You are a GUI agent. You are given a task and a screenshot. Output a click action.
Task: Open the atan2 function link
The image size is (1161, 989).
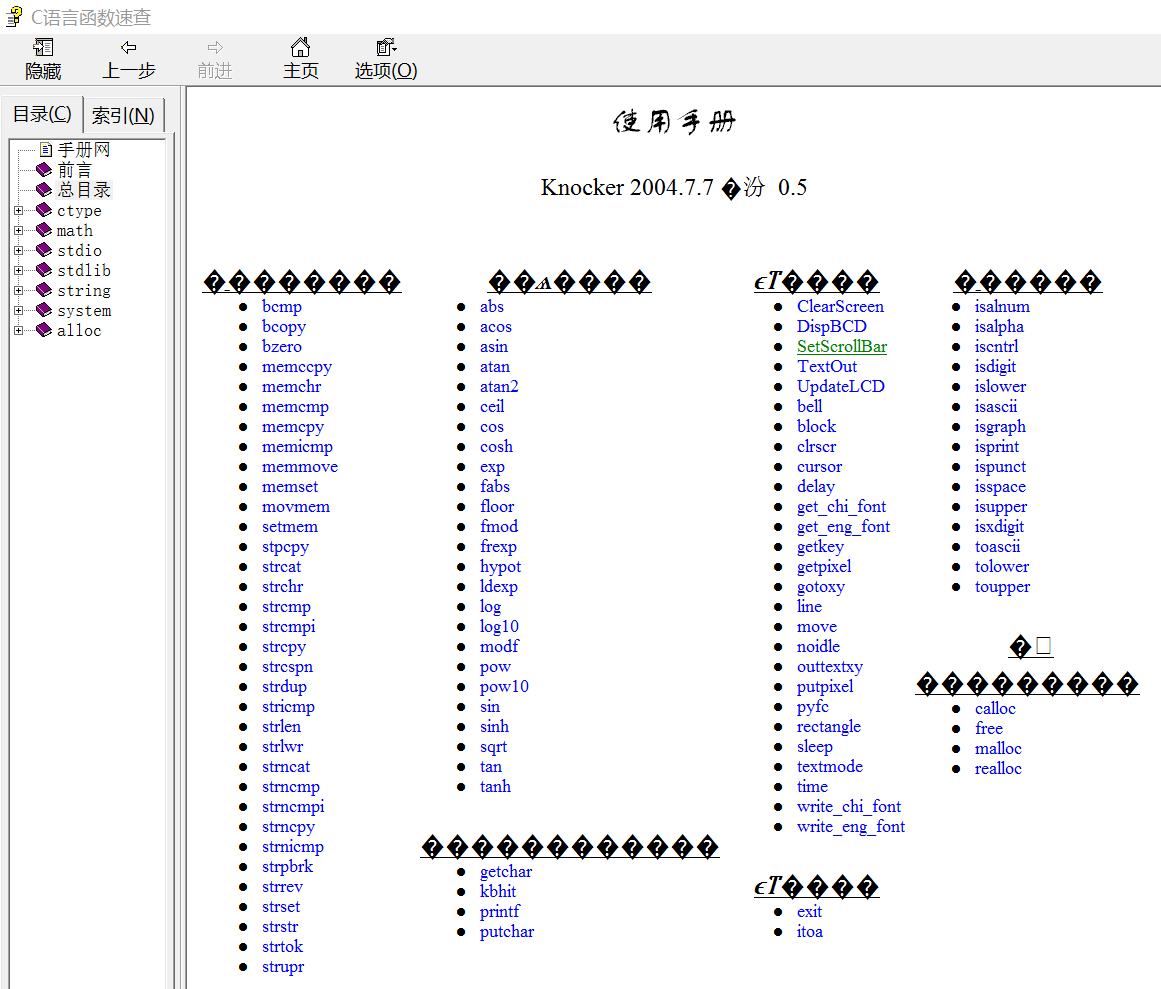coord(499,386)
